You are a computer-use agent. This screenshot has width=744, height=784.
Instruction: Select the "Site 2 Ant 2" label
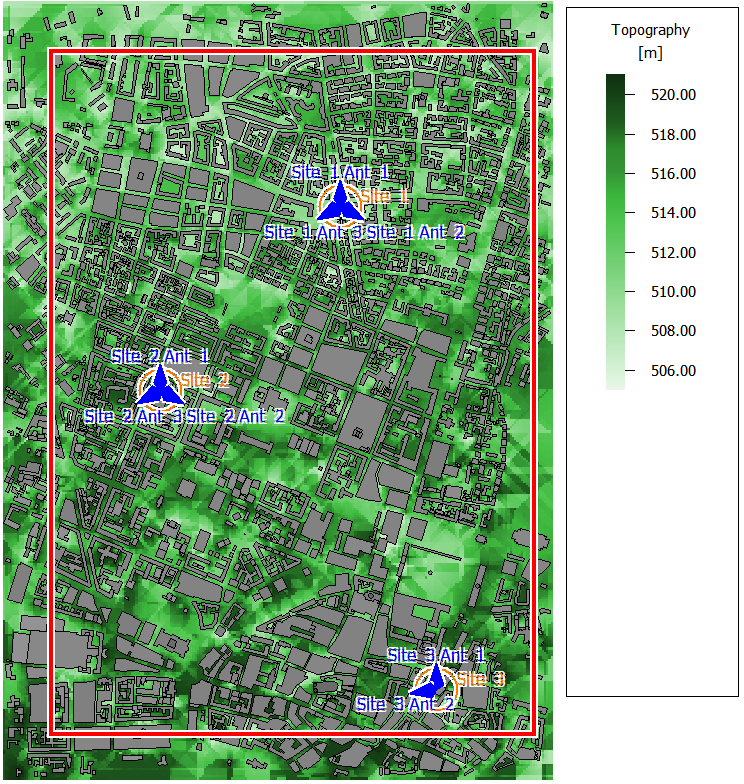[236, 416]
